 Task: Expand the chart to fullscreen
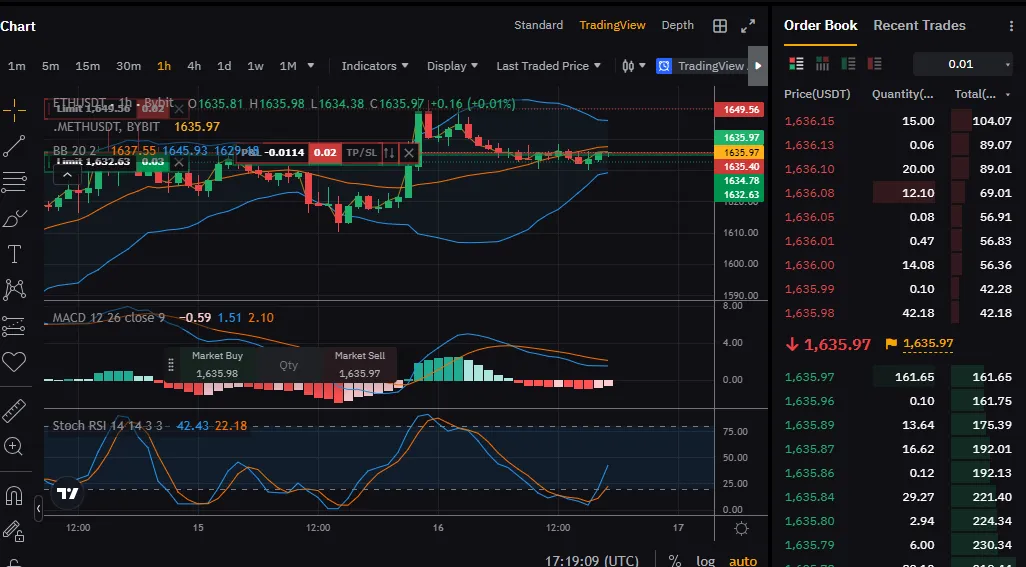coord(748,26)
